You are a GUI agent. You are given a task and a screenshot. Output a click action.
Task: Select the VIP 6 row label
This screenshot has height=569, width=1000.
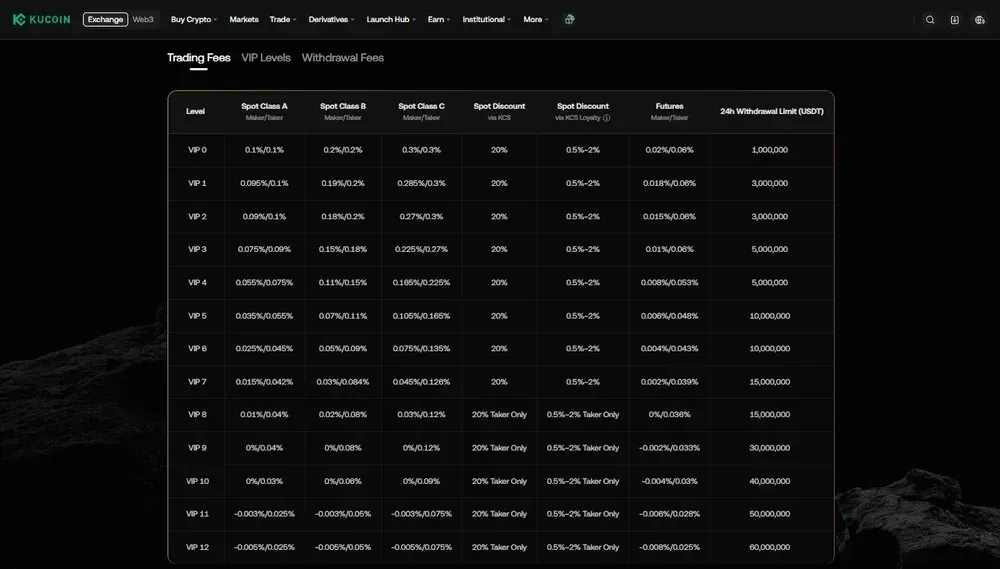[x=197, y=349]
